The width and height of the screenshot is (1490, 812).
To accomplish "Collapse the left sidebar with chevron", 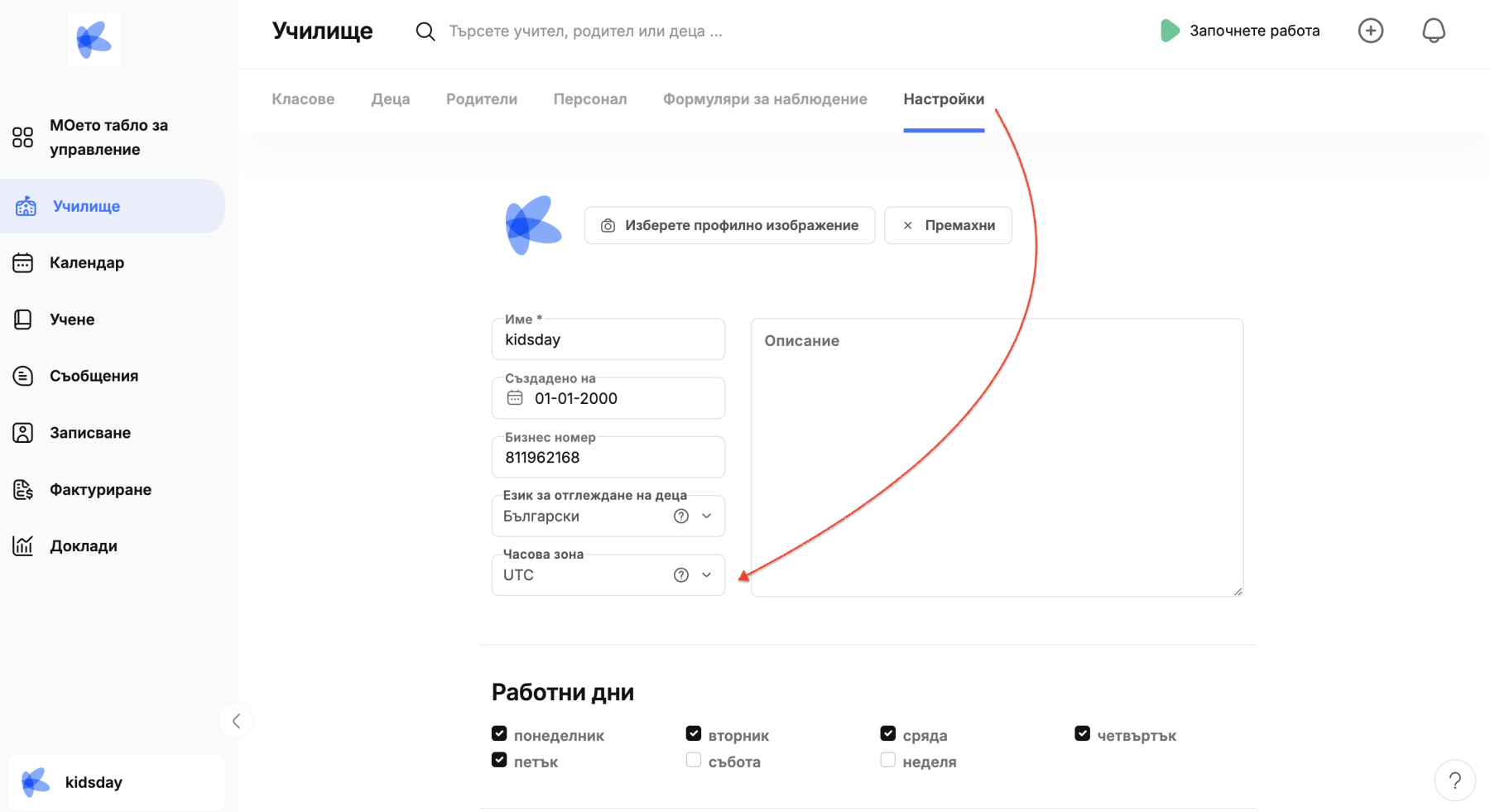I will point(236,721).
